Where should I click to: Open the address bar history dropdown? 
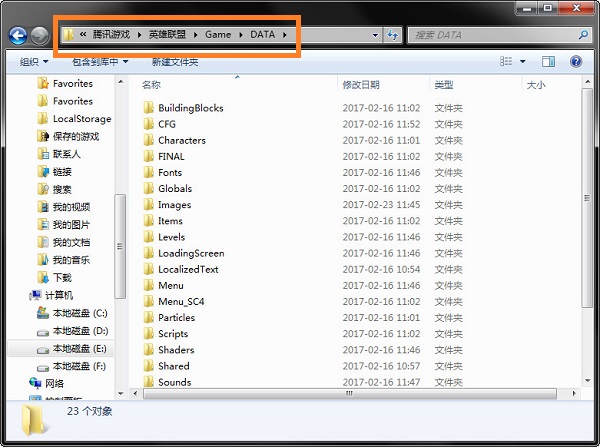[x=375, y=35]
